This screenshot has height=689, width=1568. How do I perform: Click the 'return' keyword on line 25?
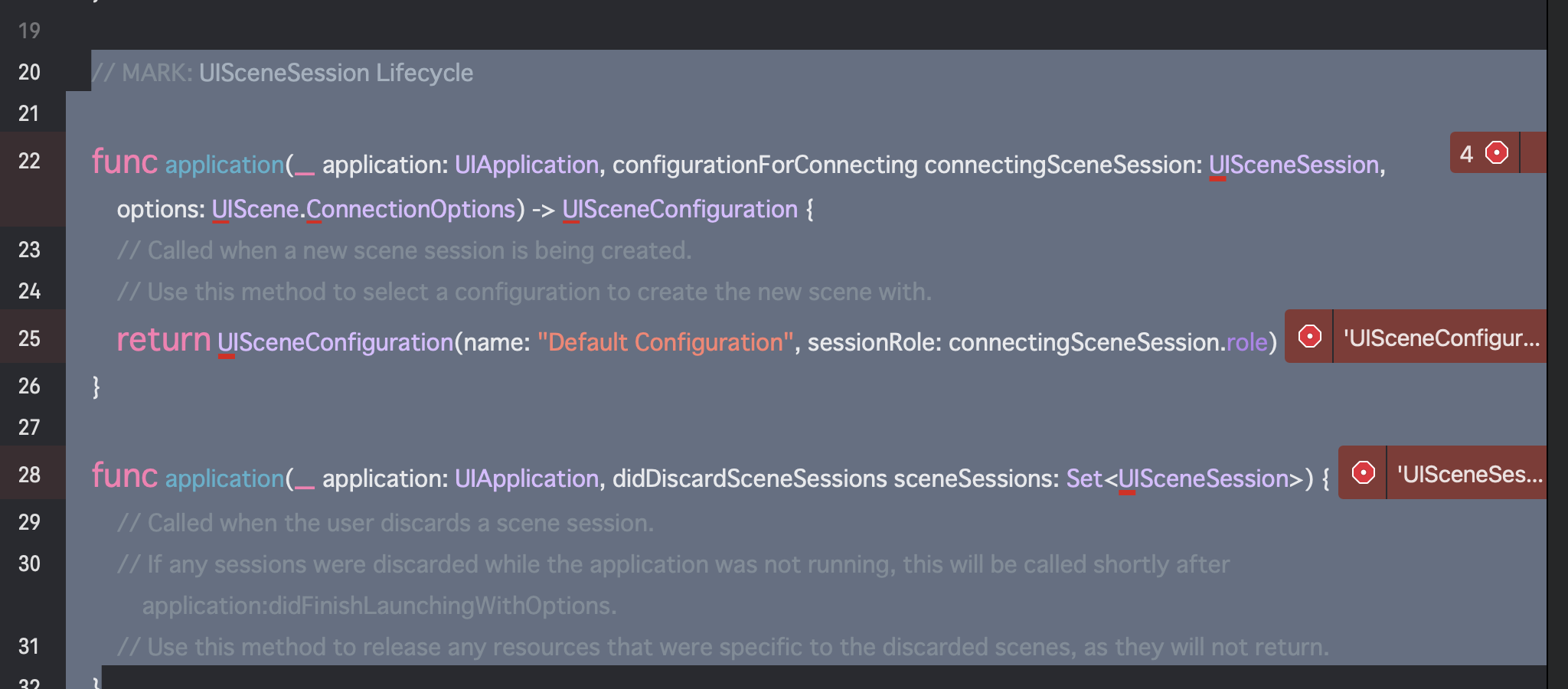[163, 340]
